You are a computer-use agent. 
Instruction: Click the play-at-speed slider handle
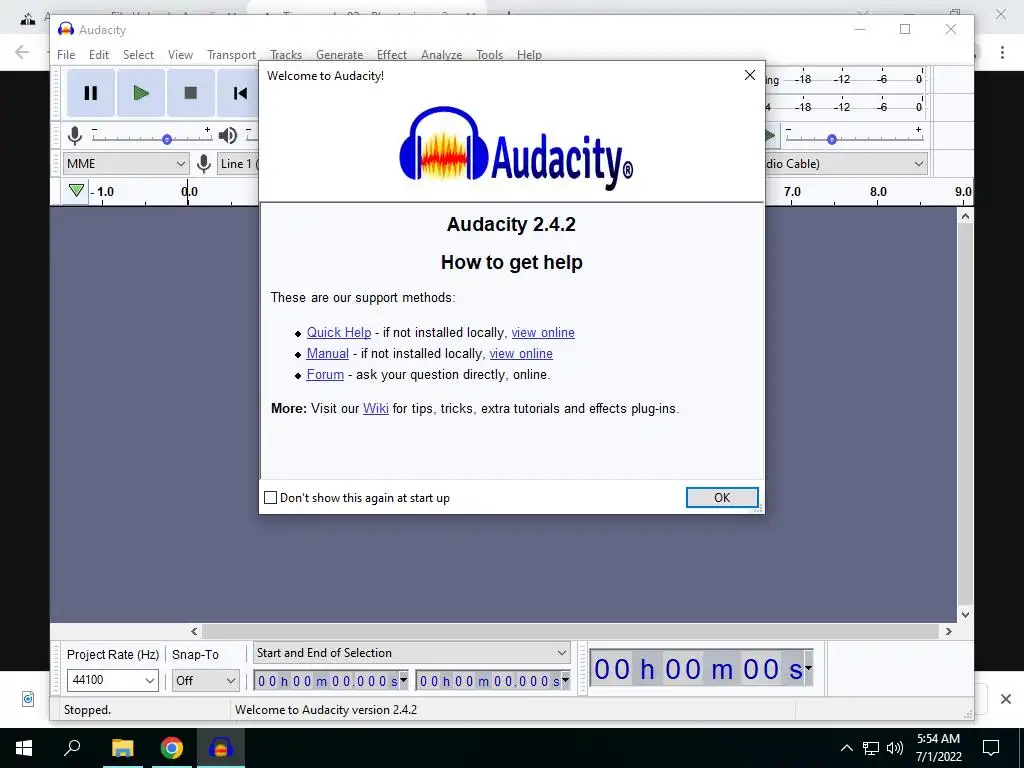click(x=831, y=139)
